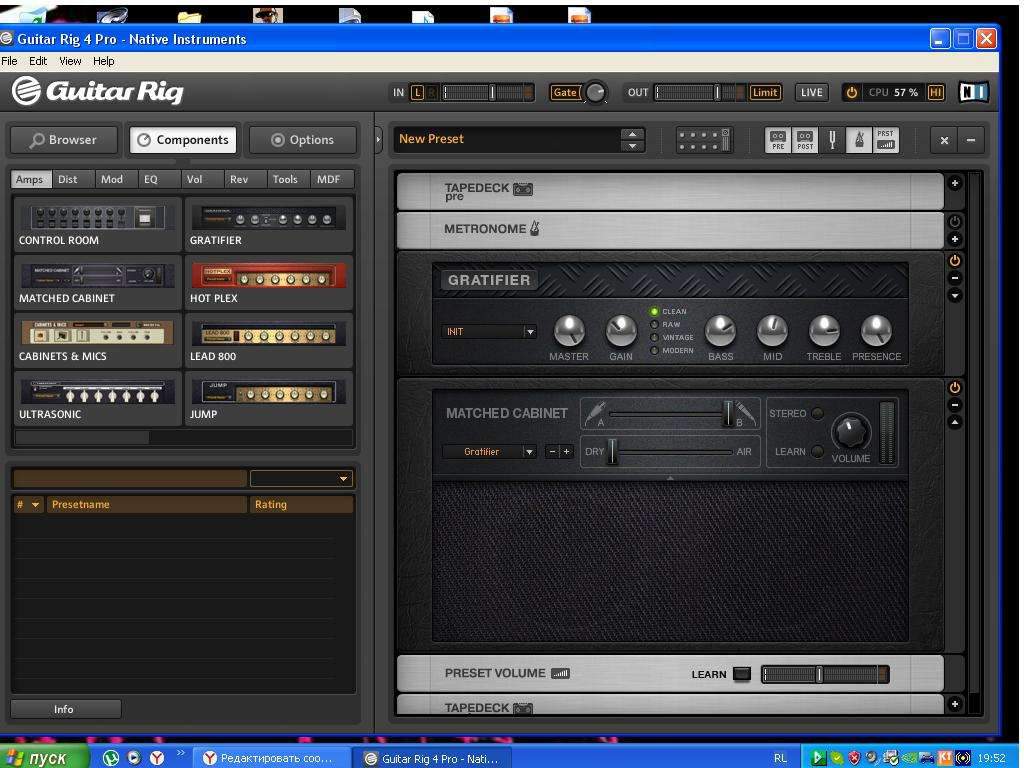Enable the Stereo option on Matched Cabinet
Screen dimensions: 1024x768
(x=817, y=414)
